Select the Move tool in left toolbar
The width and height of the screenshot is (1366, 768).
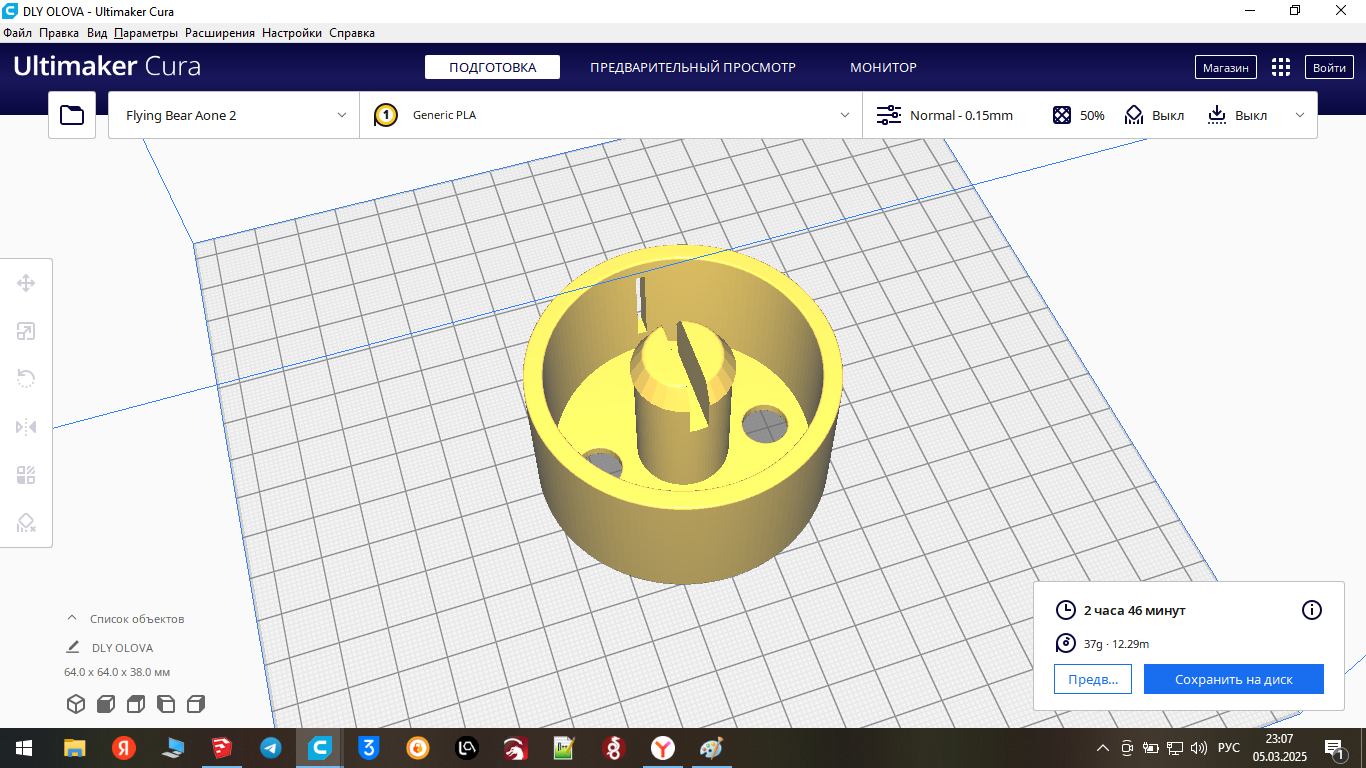pos(26,284)
